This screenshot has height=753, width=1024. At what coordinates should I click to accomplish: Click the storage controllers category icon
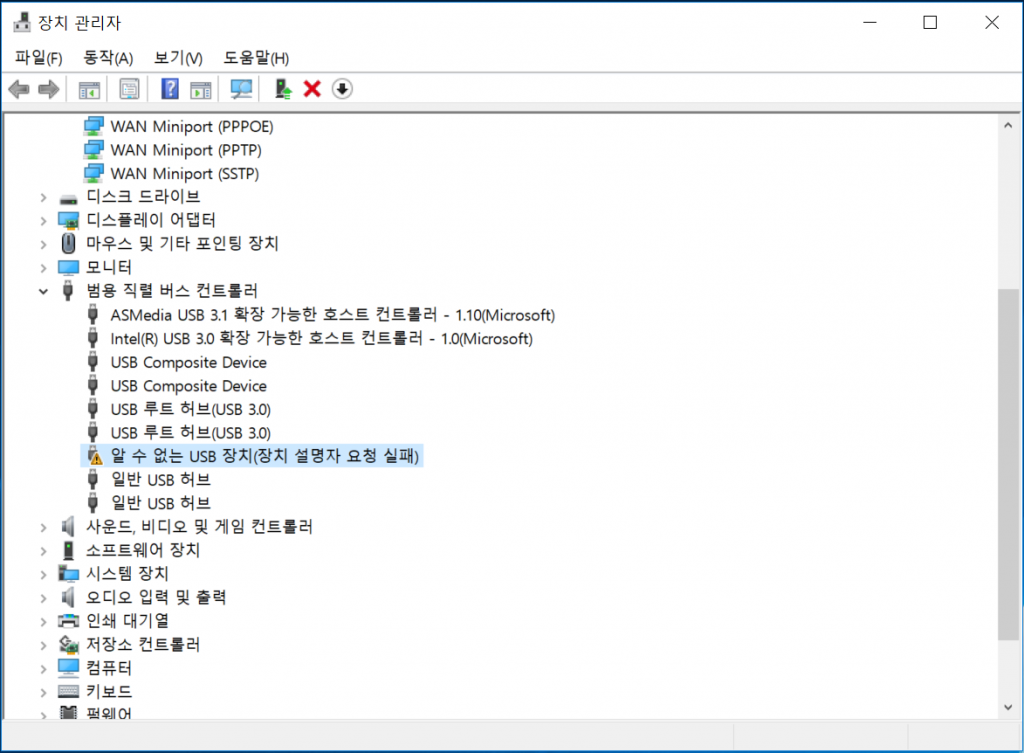click(x=69, y=645)
